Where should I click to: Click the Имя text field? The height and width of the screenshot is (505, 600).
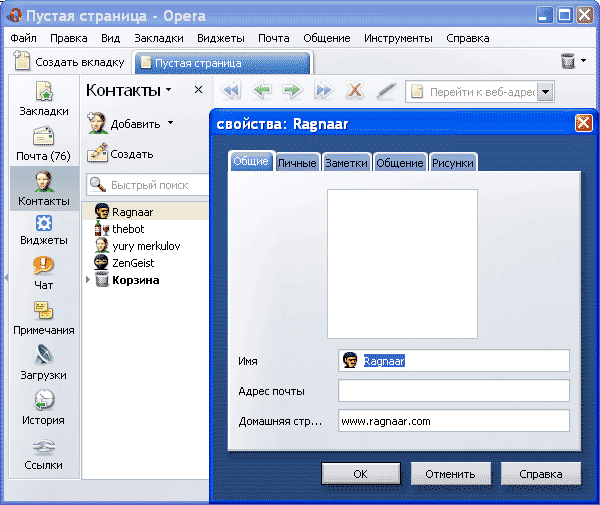[x=454, y=360]
